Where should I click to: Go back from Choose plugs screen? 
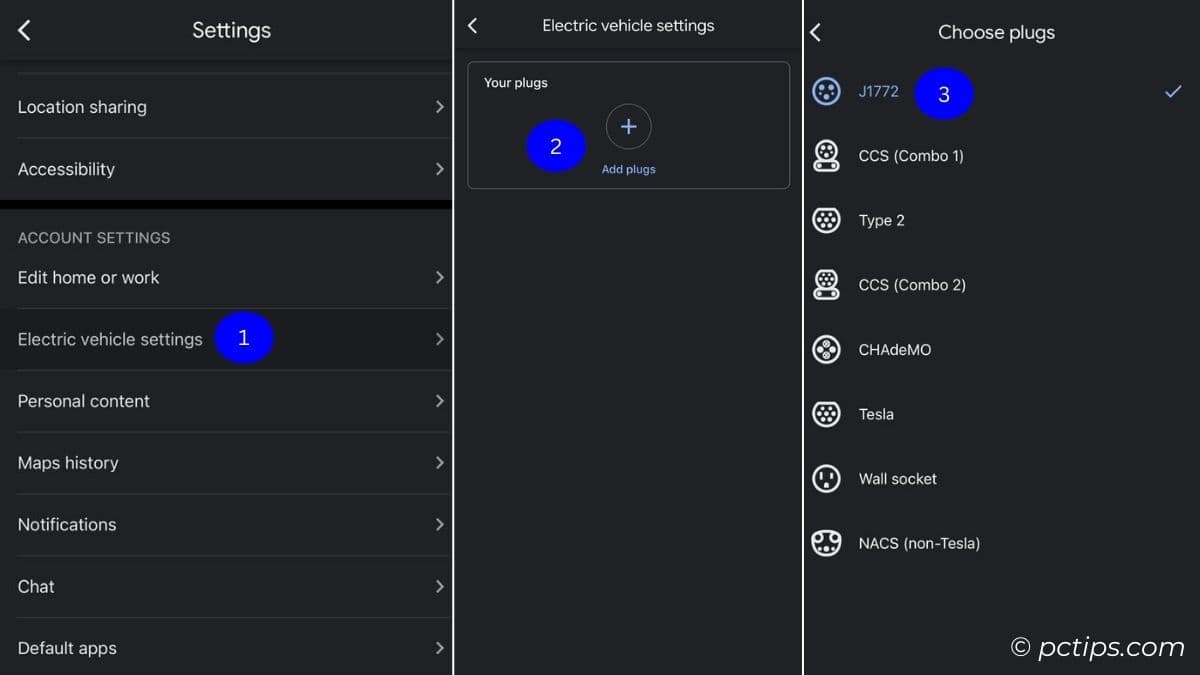816,33
